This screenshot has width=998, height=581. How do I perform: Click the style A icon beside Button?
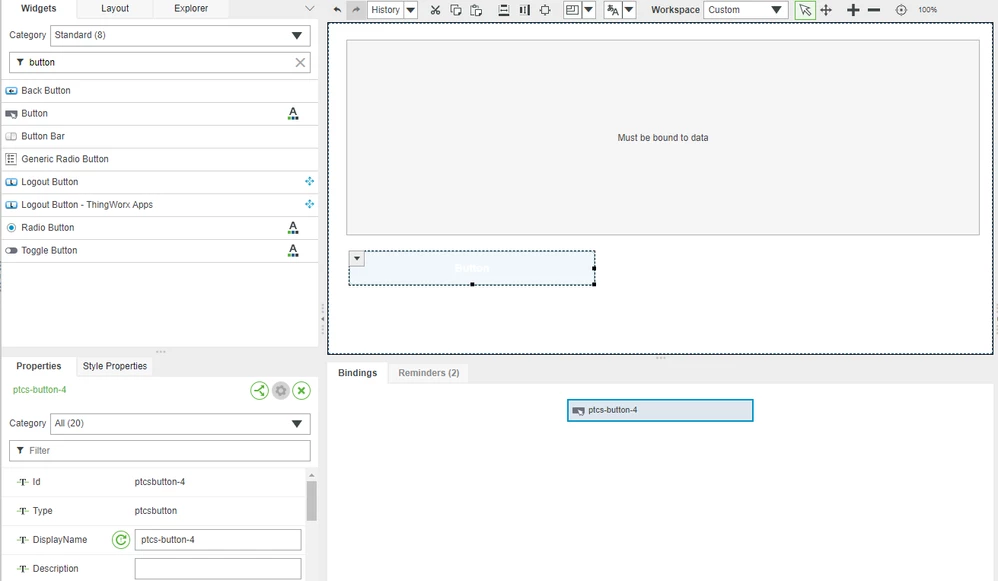tap(293, 113)
